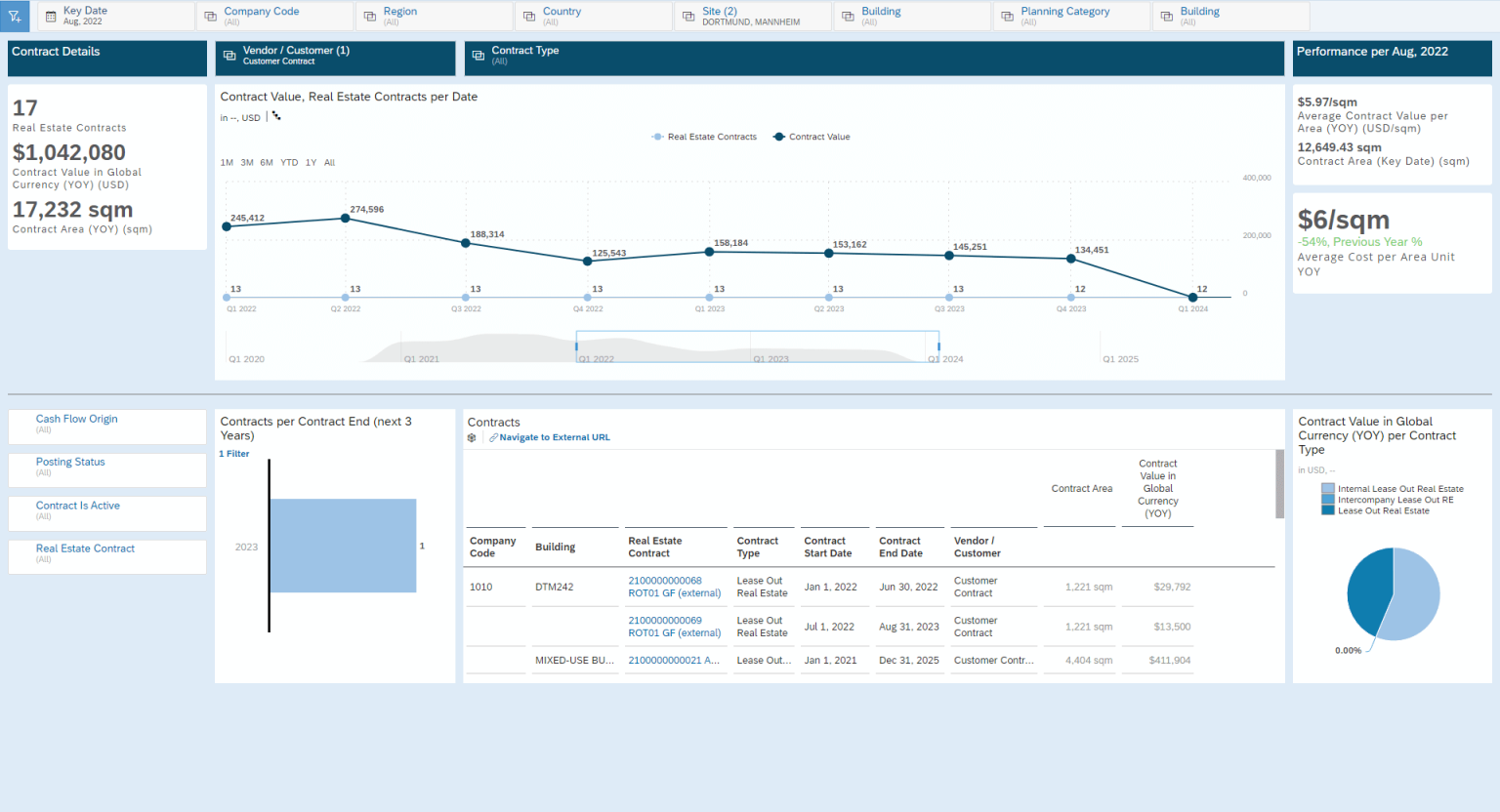Open the Contracts table settings gear
The height and width of the screenshot is (812, 1500).
tap(472, 437)
